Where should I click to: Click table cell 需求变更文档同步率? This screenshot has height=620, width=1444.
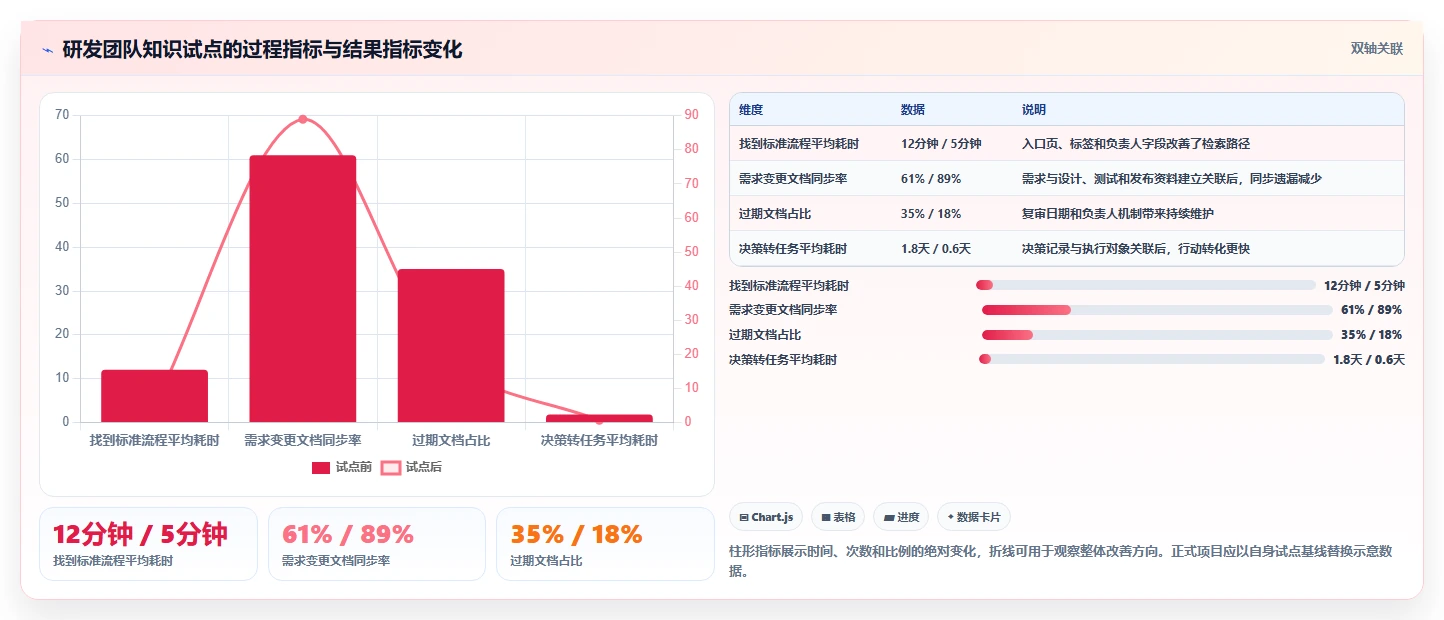pyautogui.click(x=793, y=179)
